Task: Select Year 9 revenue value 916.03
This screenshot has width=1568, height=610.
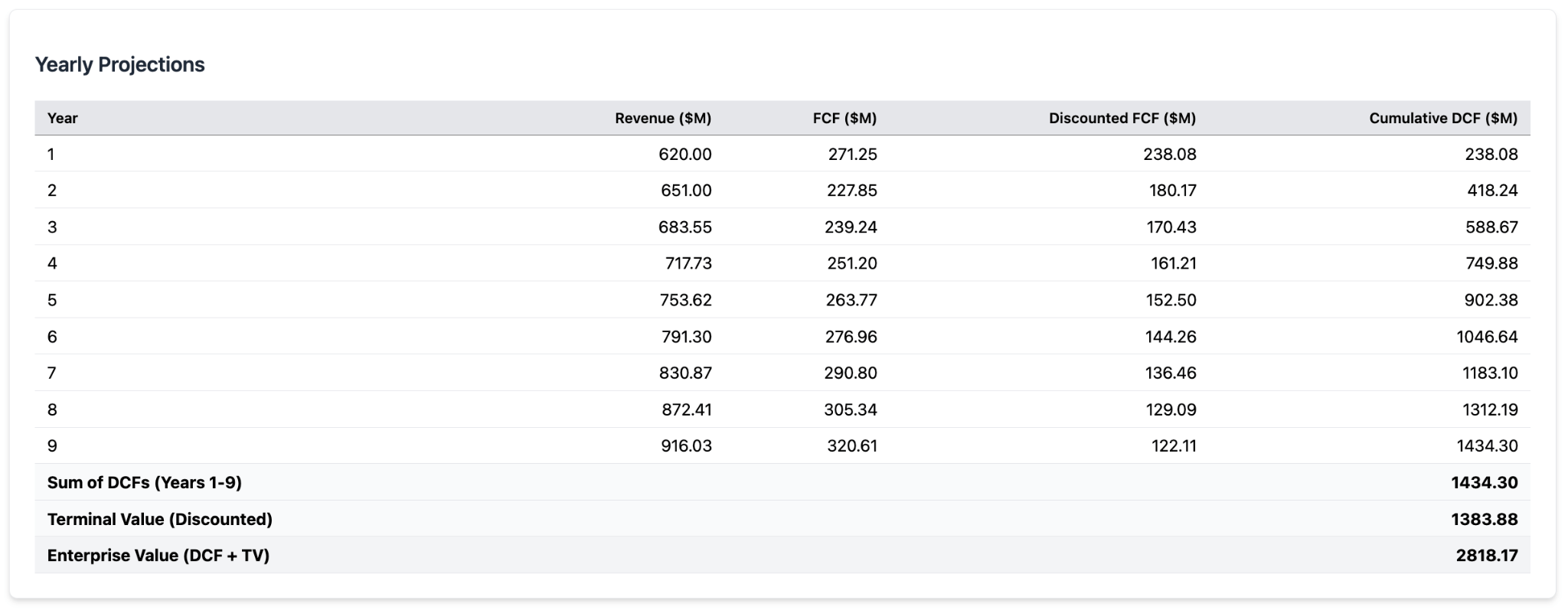Action: 686,445
